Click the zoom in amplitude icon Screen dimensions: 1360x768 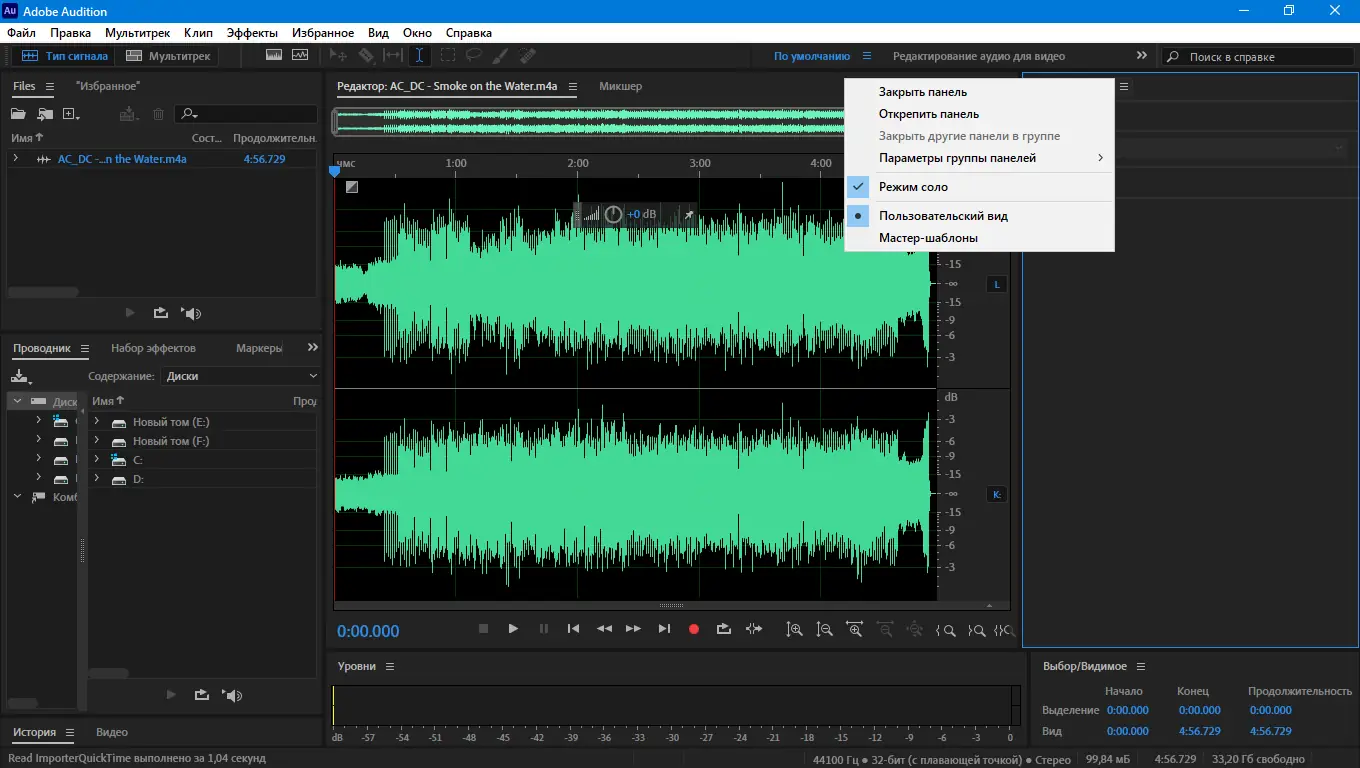coord(794,630)
